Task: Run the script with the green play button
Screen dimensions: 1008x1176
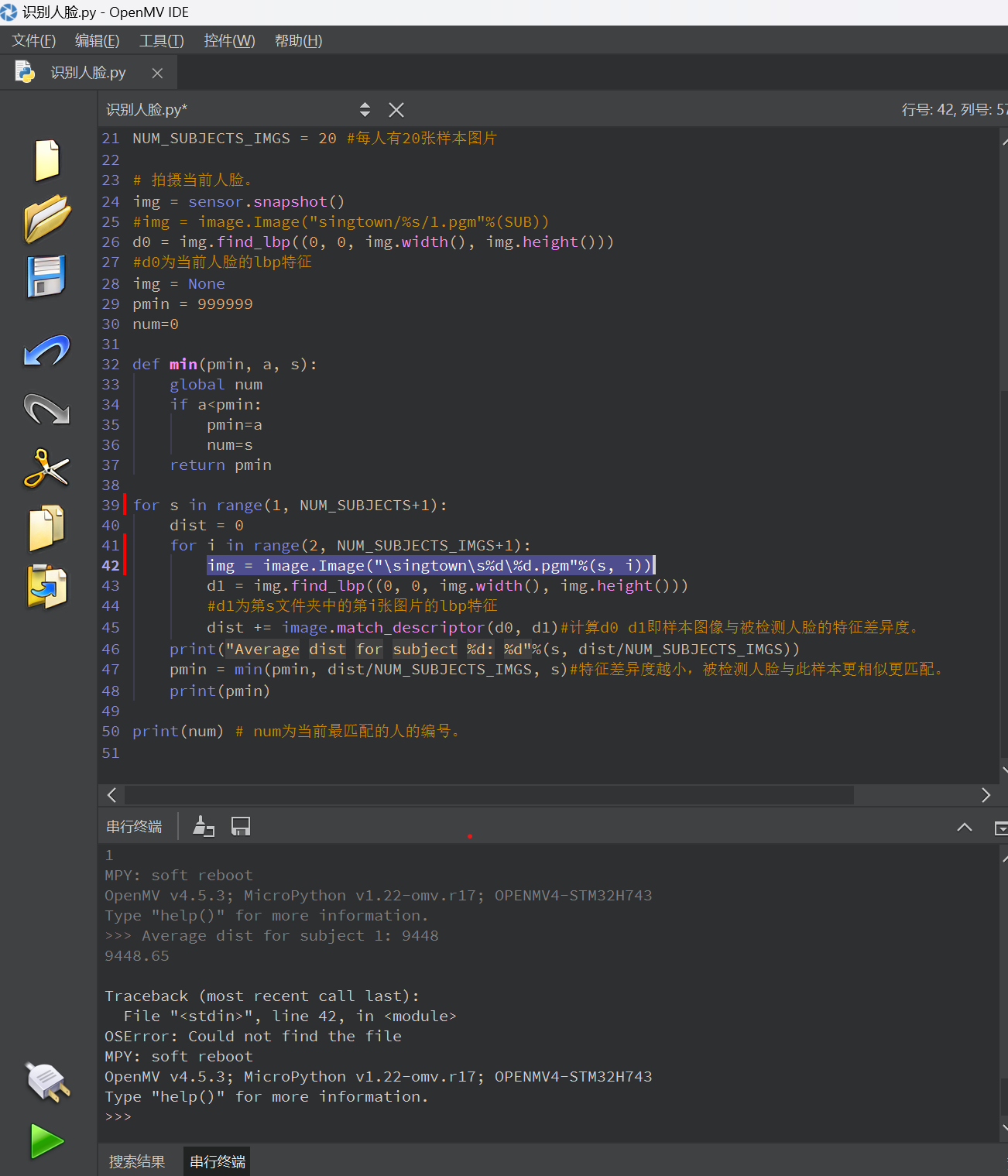Action: 47,1141
